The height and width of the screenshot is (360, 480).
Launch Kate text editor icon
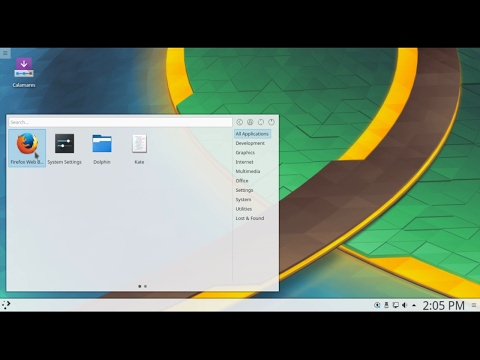click(x=139, y=148)
